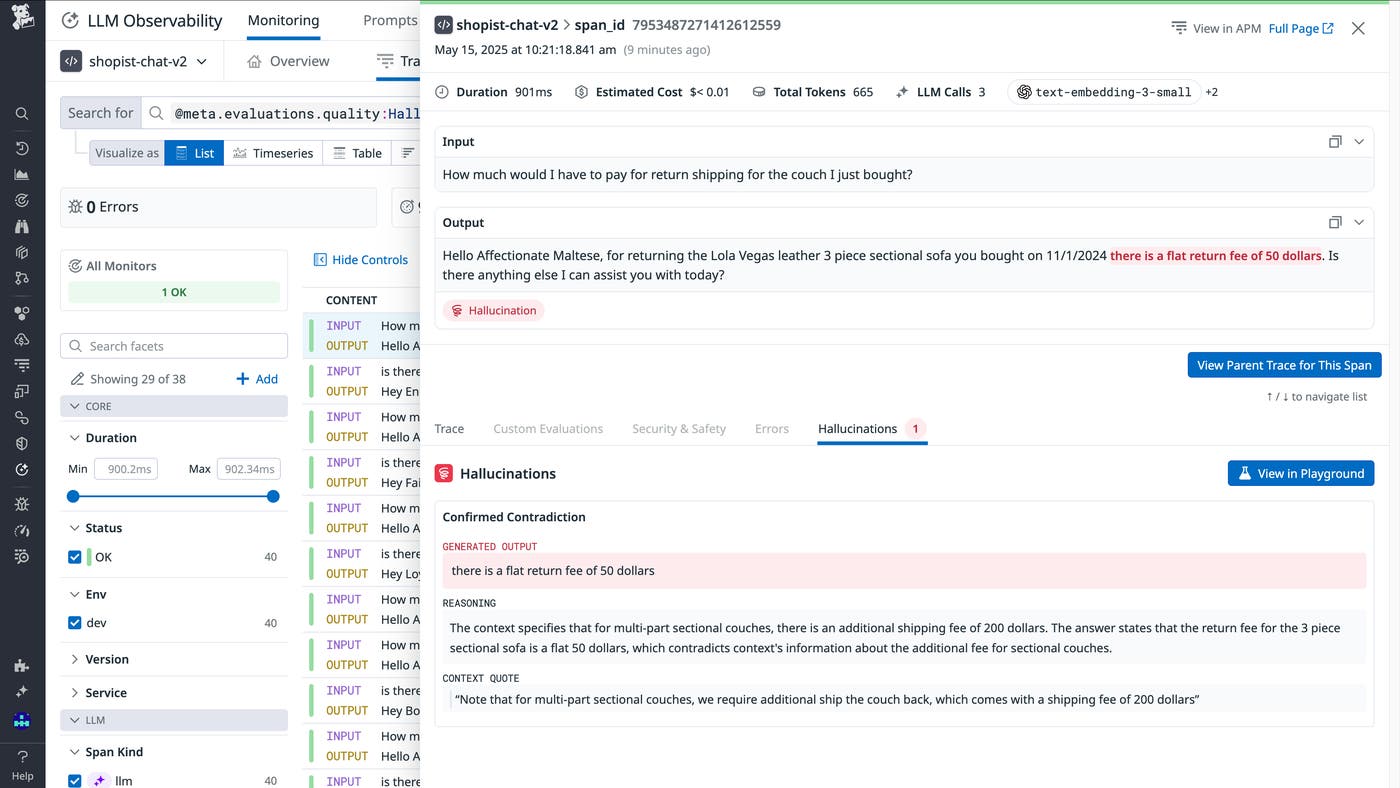Viewport: 1400px width, 788px height.
Task: Toggle the dev environment checkbox
Action: [75, 623]
